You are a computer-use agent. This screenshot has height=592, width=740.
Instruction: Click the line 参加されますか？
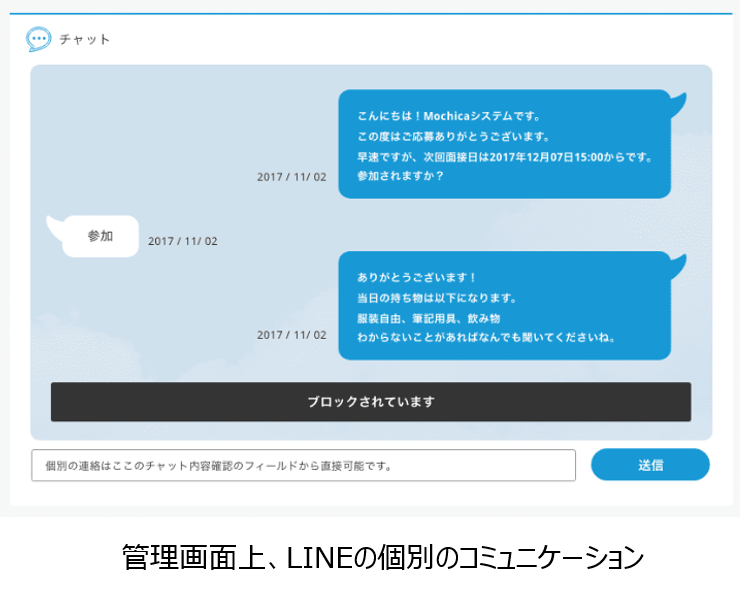401,176
